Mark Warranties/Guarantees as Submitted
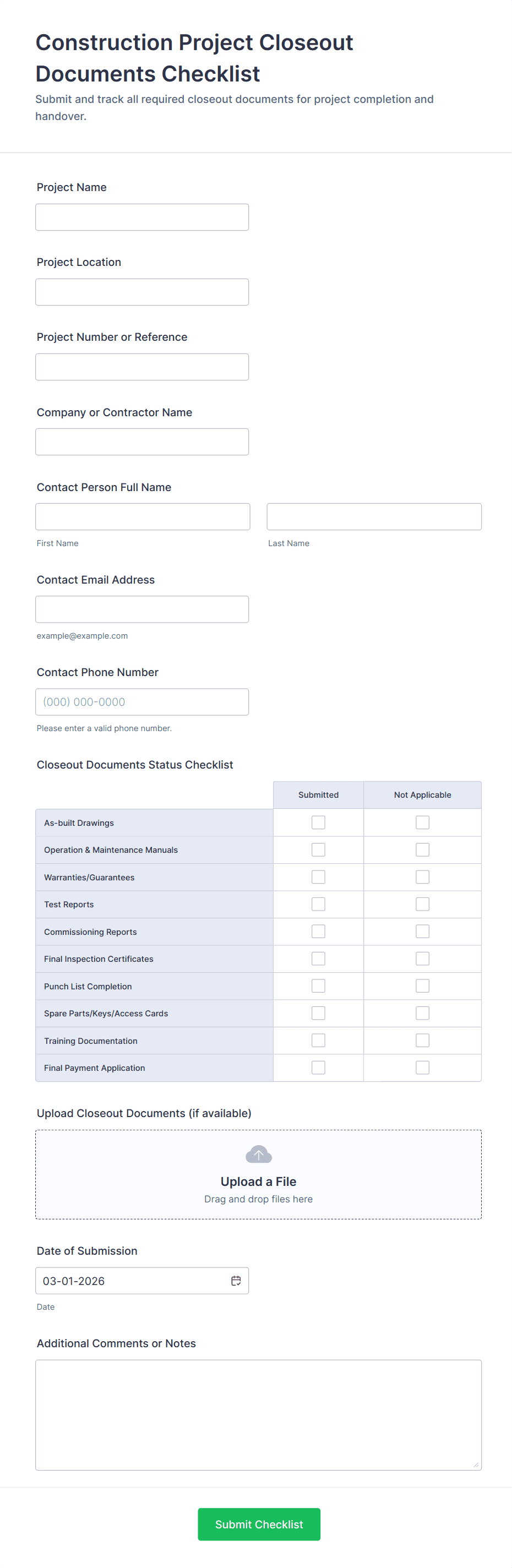512x1568 pixels. tap(318, 877)
